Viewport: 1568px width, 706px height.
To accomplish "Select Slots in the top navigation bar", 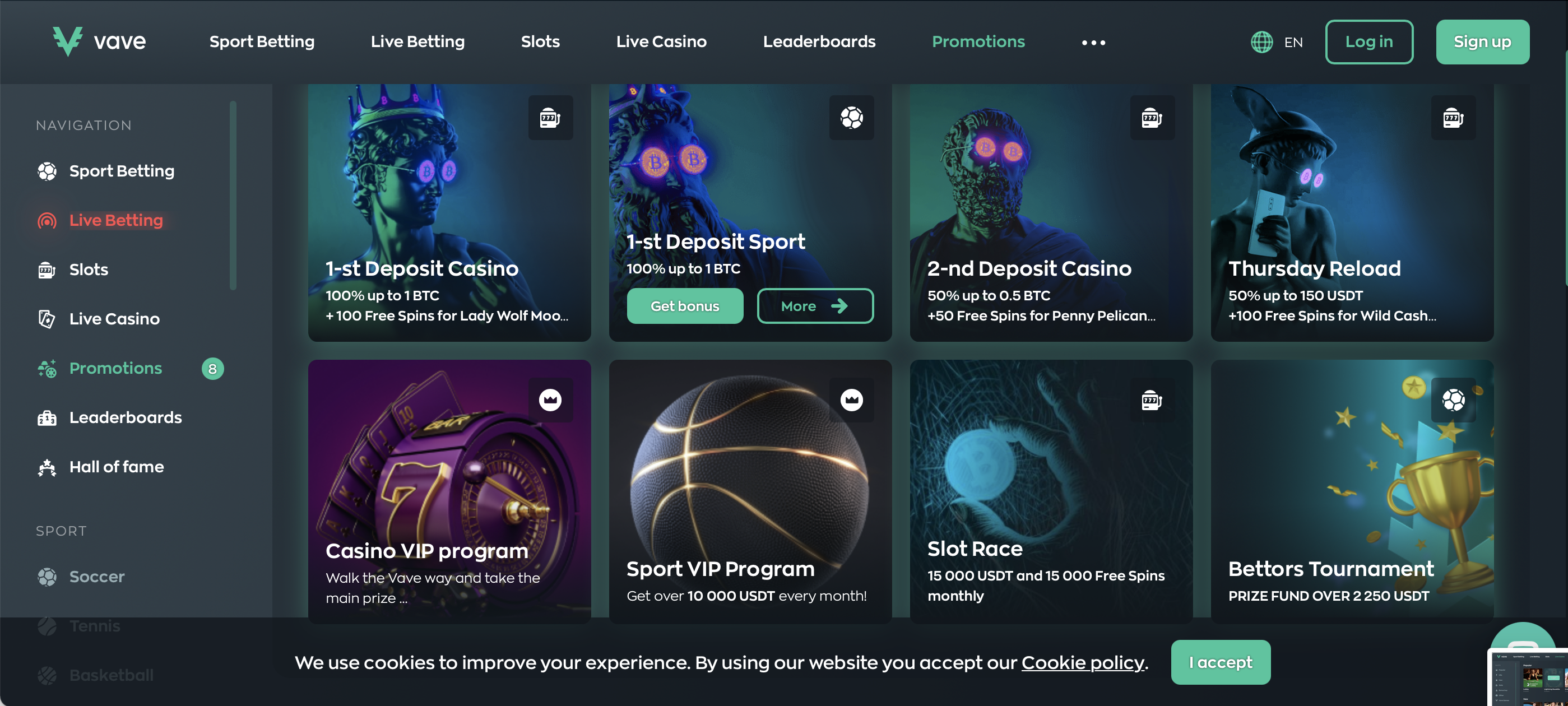I will pyautogui.click(x=540, y=41).
